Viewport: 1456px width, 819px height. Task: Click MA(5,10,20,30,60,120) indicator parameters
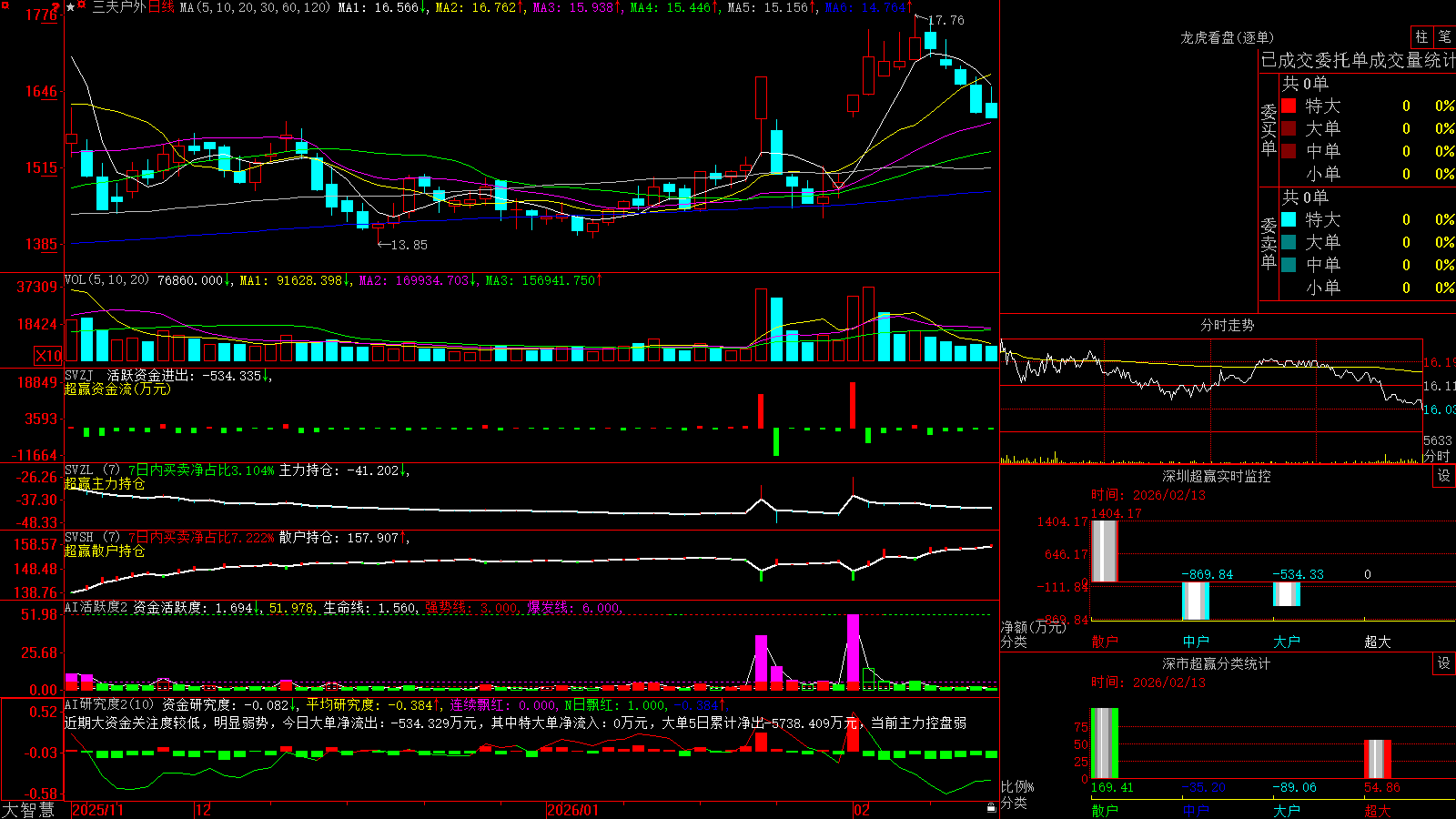pos(256,7)
